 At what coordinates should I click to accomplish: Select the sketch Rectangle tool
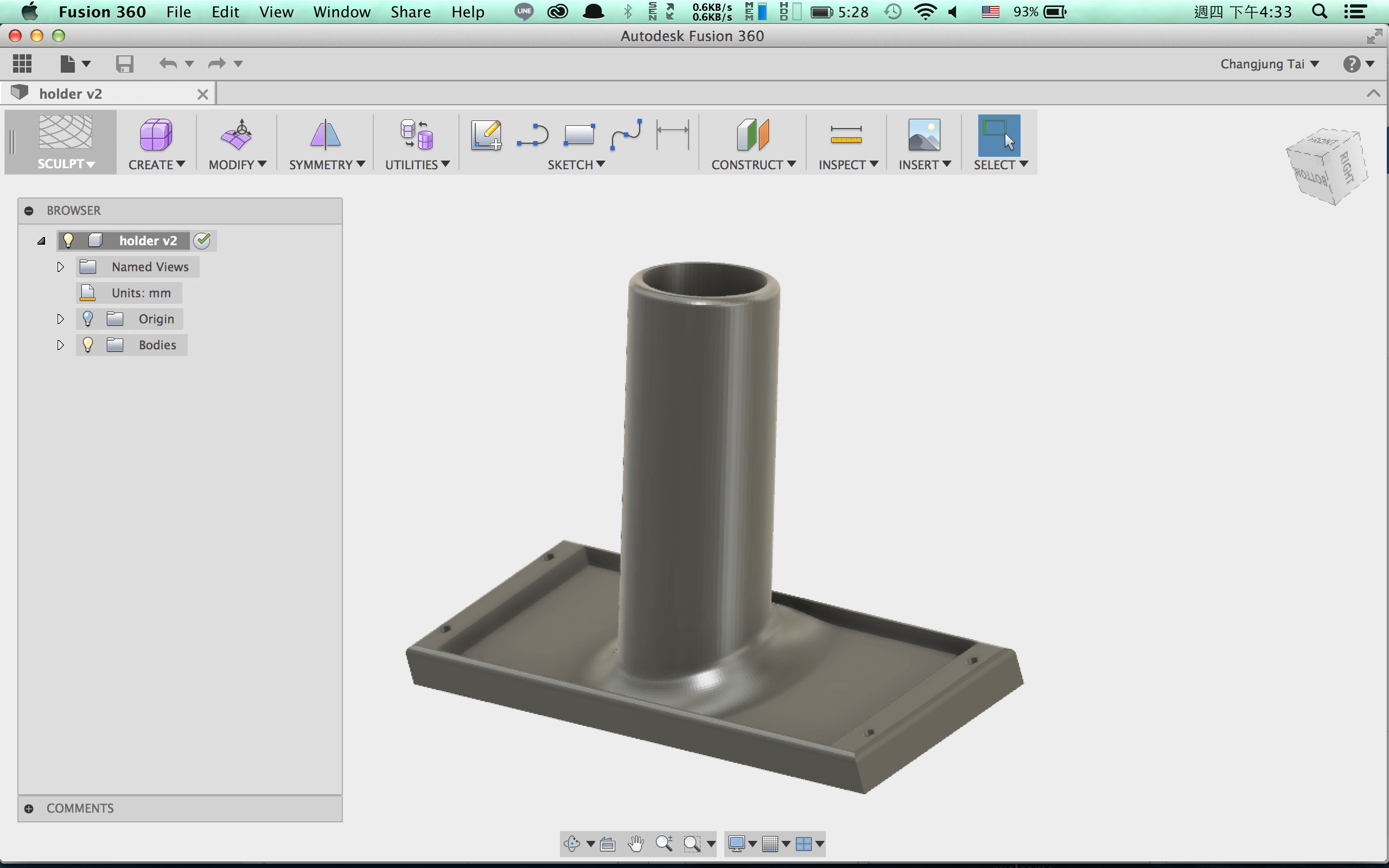(x=579, y=135)
